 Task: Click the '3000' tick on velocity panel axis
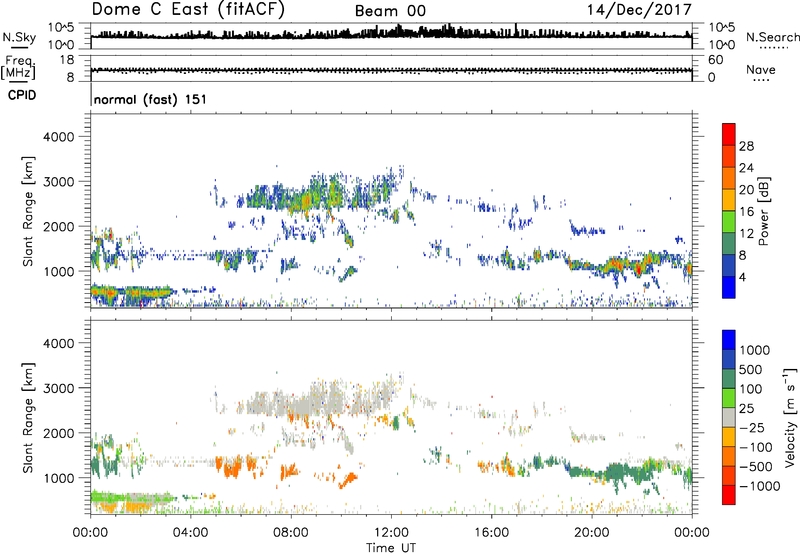(x=59, y=388)
